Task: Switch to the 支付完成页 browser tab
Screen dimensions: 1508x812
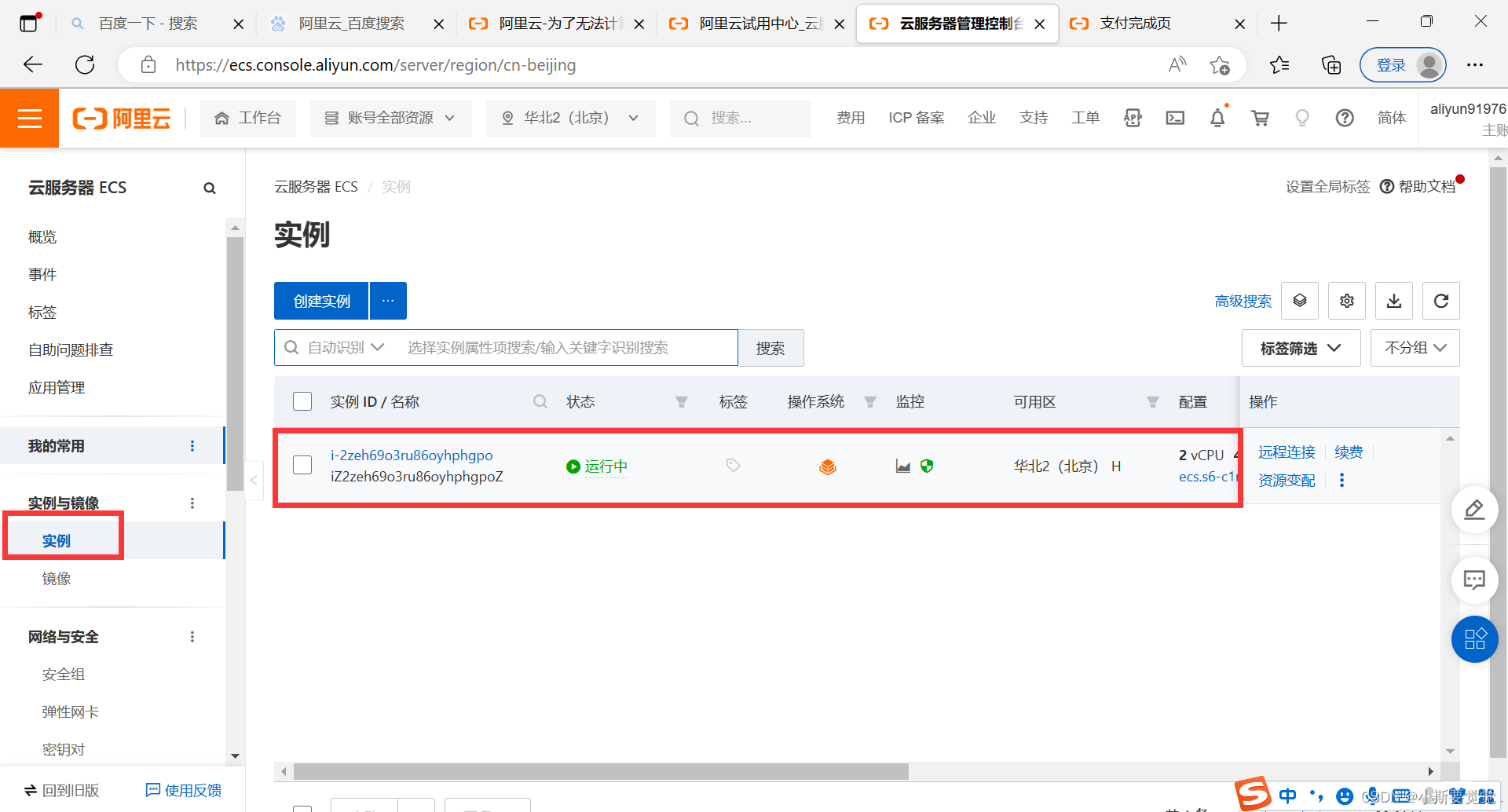Action: click(1156, 24)
